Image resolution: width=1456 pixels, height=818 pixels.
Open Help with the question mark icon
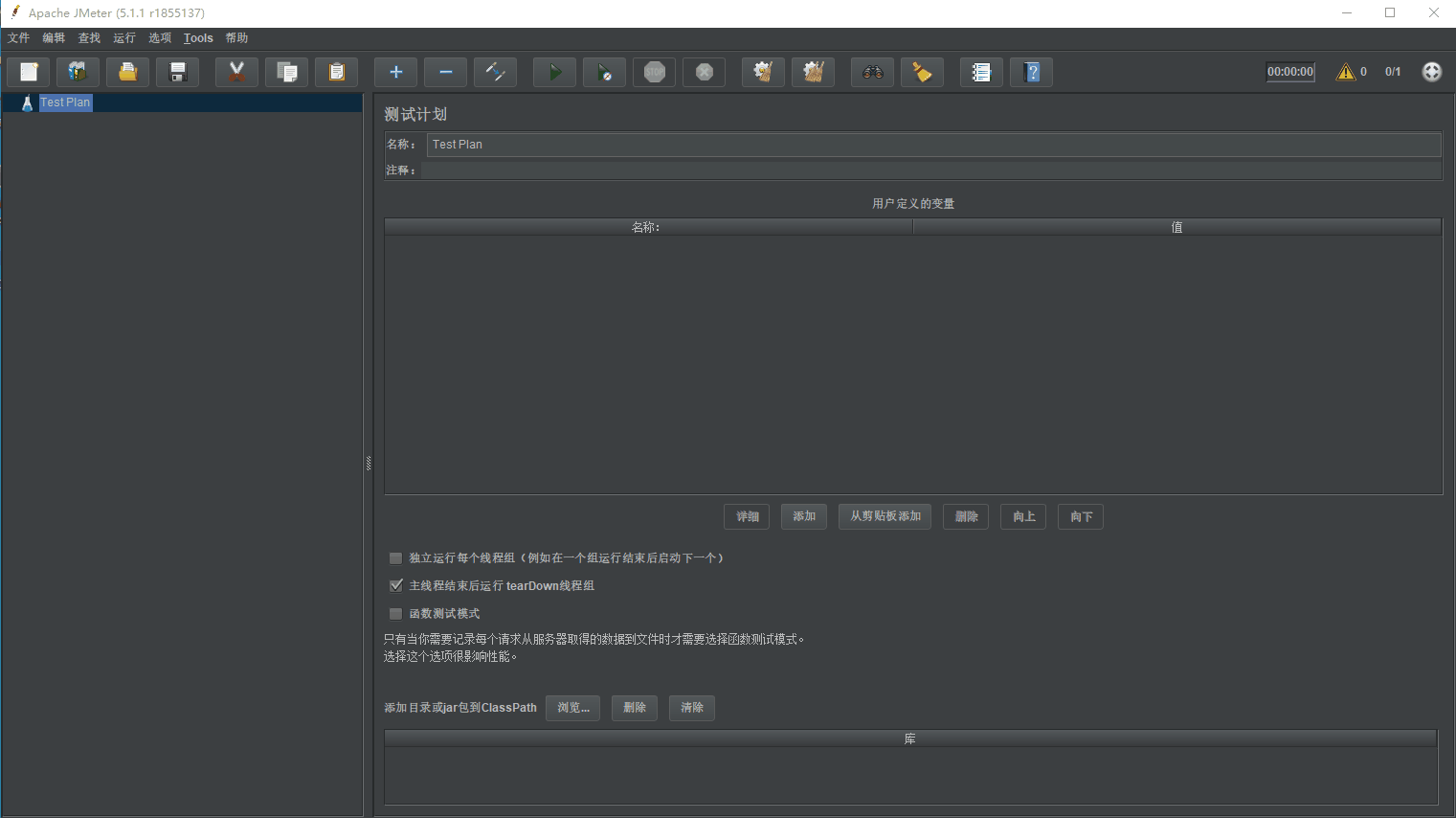(x=1031, y=72)
